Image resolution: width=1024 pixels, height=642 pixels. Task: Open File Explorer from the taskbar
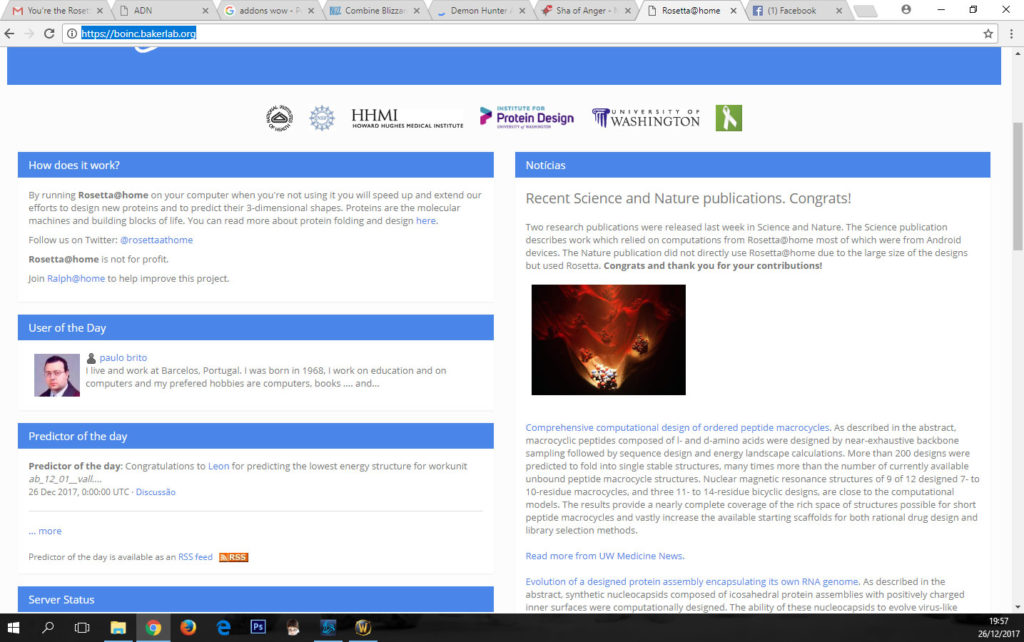(x=118, y=628)
